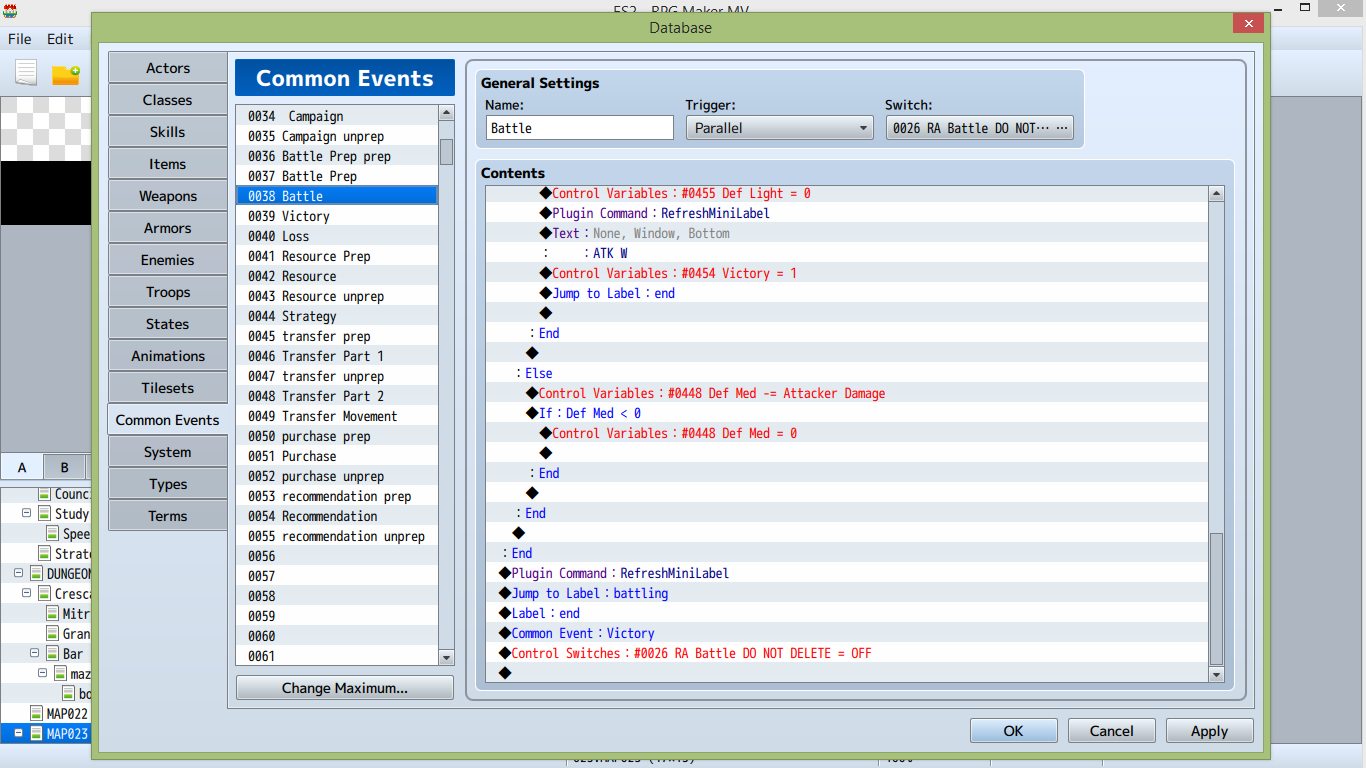Switch to the Actors tab
Image resolution: width=1366 pixels, height=768 pixels.
(168, 68)
